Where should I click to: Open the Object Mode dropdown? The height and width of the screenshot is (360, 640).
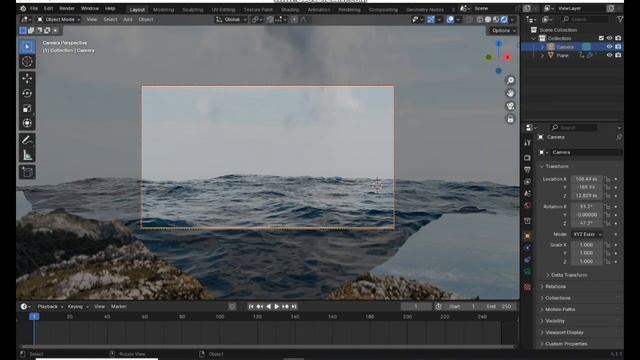58,19
